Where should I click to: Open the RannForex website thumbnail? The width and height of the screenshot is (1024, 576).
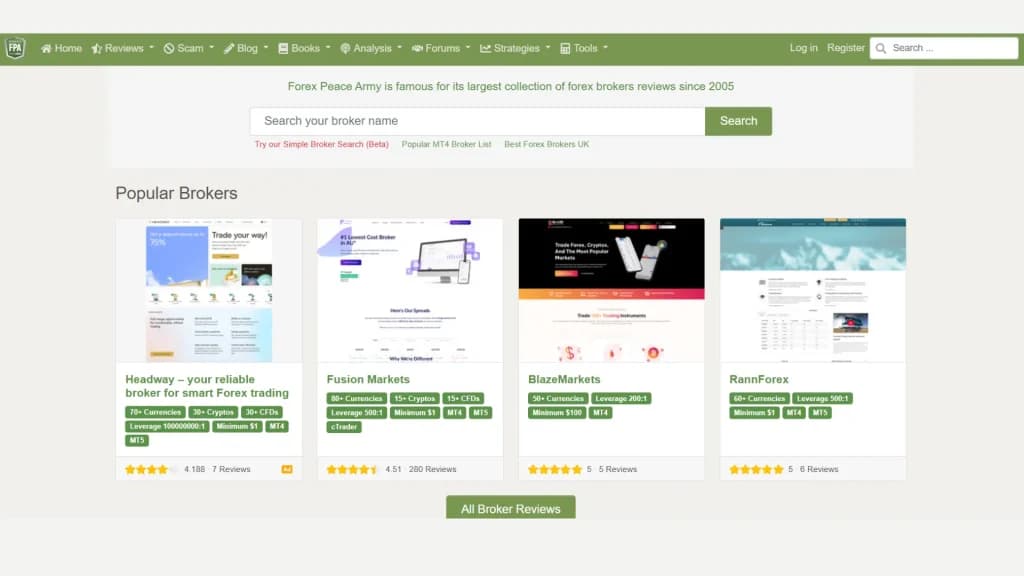[x=813, y=291]
